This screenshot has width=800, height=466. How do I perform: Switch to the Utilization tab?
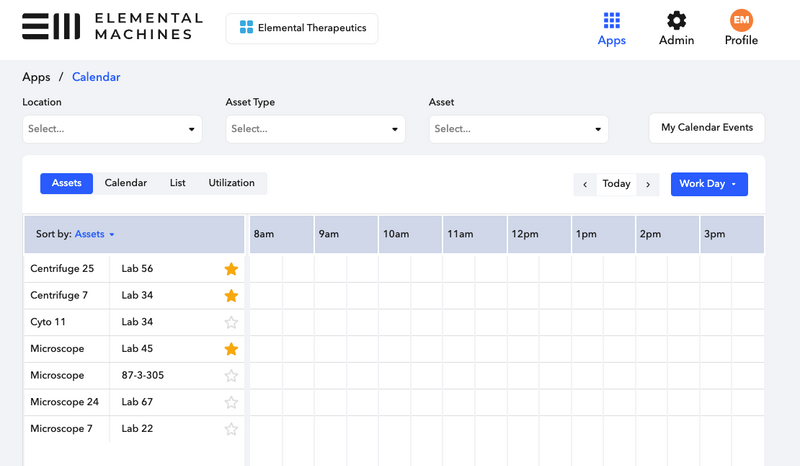231,183
